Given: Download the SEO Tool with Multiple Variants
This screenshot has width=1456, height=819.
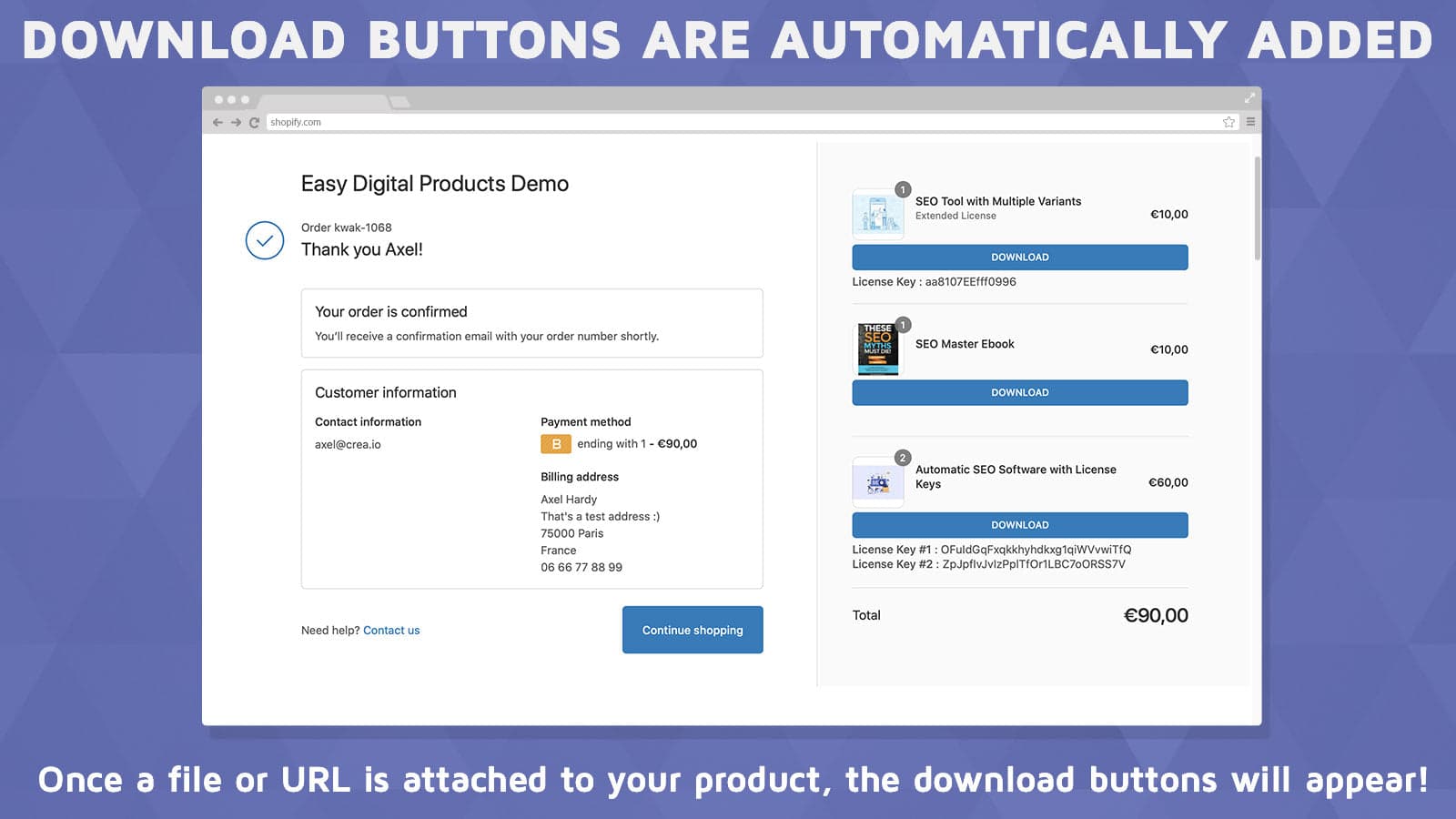Looking at the screenshot, I should tap(1019, 257).
